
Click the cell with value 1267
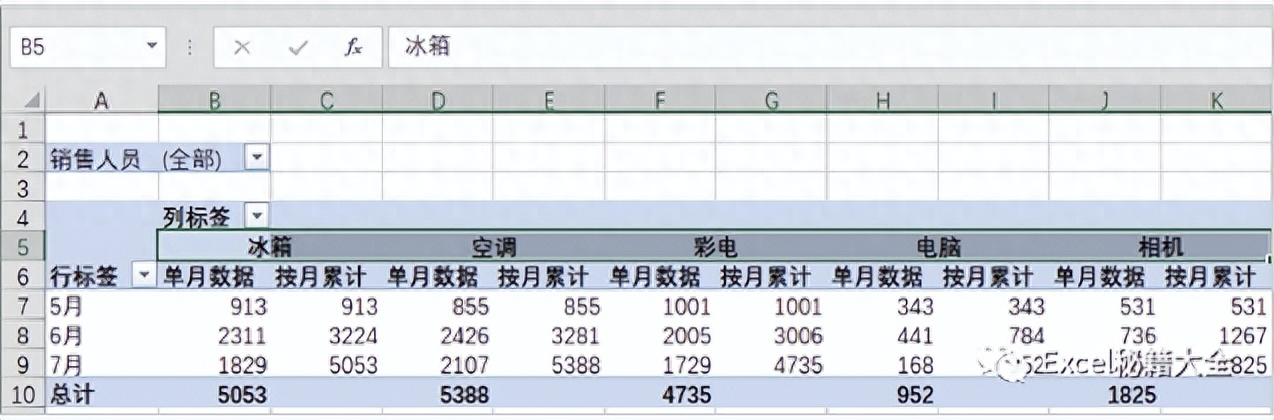[1215, 336]
